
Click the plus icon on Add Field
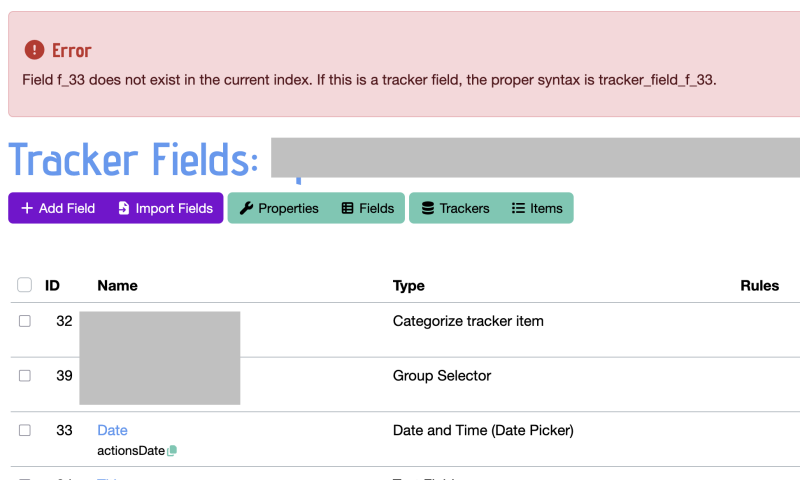(x=27, y=208)
